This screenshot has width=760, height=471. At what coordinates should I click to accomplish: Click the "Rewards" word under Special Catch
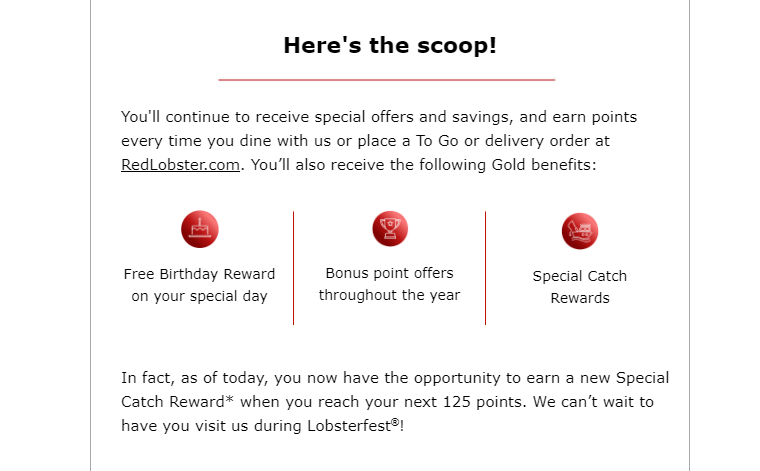pyautogui.click(x=580, y=298)
